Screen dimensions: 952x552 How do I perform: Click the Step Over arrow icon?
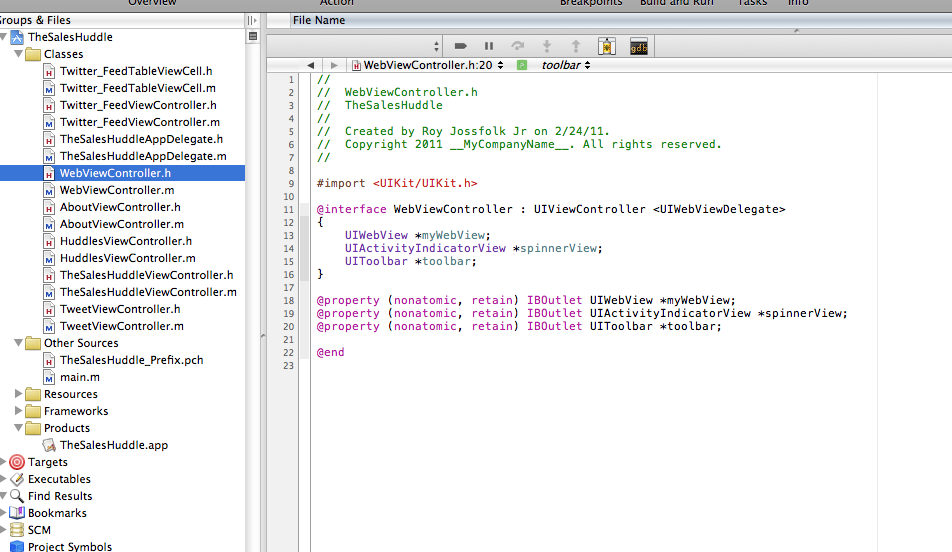(517, 46)
